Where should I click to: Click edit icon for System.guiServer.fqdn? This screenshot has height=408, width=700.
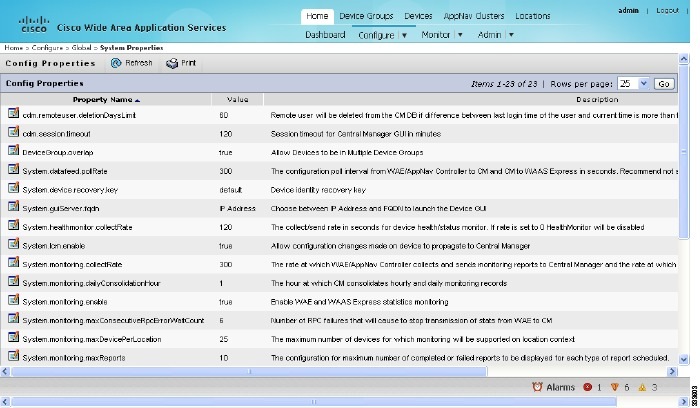[x=13, y=207]
